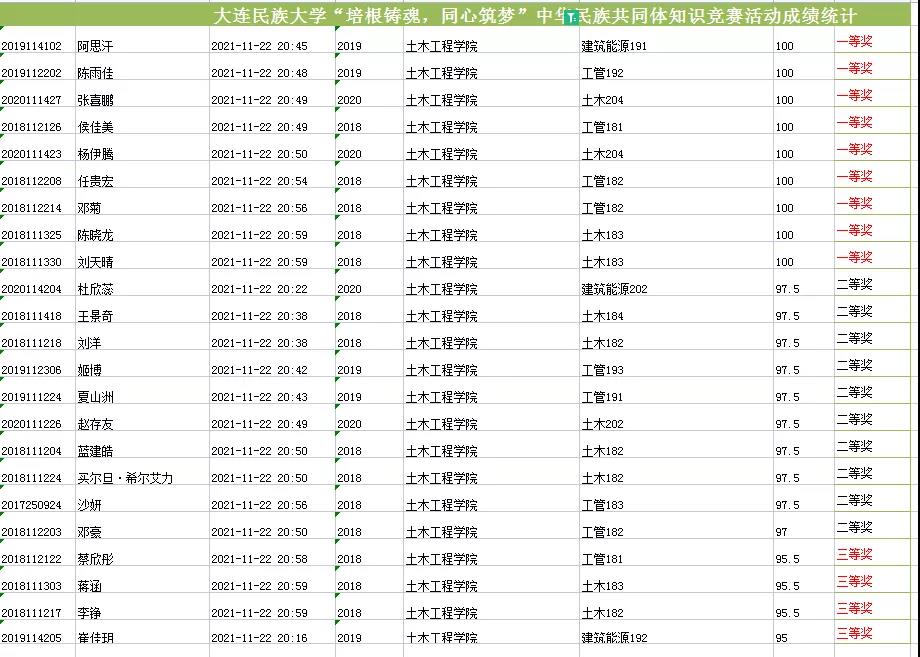This screenshot has height=657, width=920.
Task: Click the name 蒋涵
Action: (x=89, y=586)
